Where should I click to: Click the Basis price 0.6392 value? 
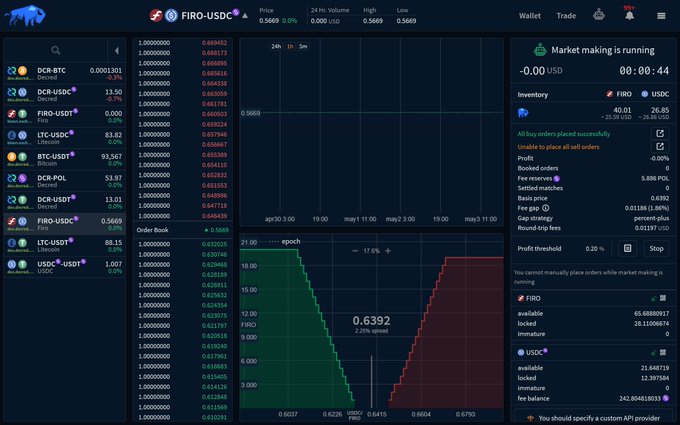660,198
